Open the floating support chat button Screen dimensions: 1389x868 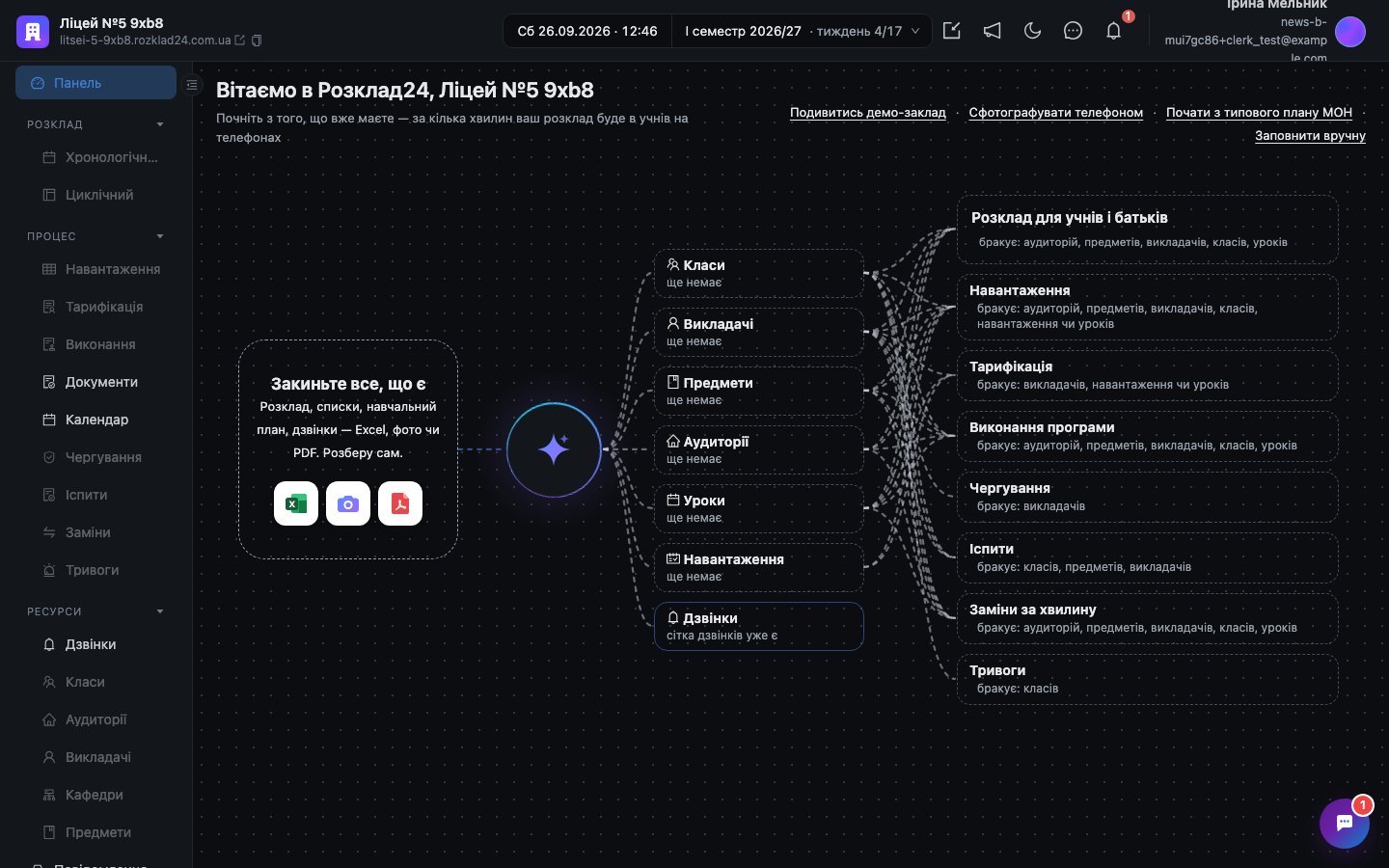click(1345, 823)
